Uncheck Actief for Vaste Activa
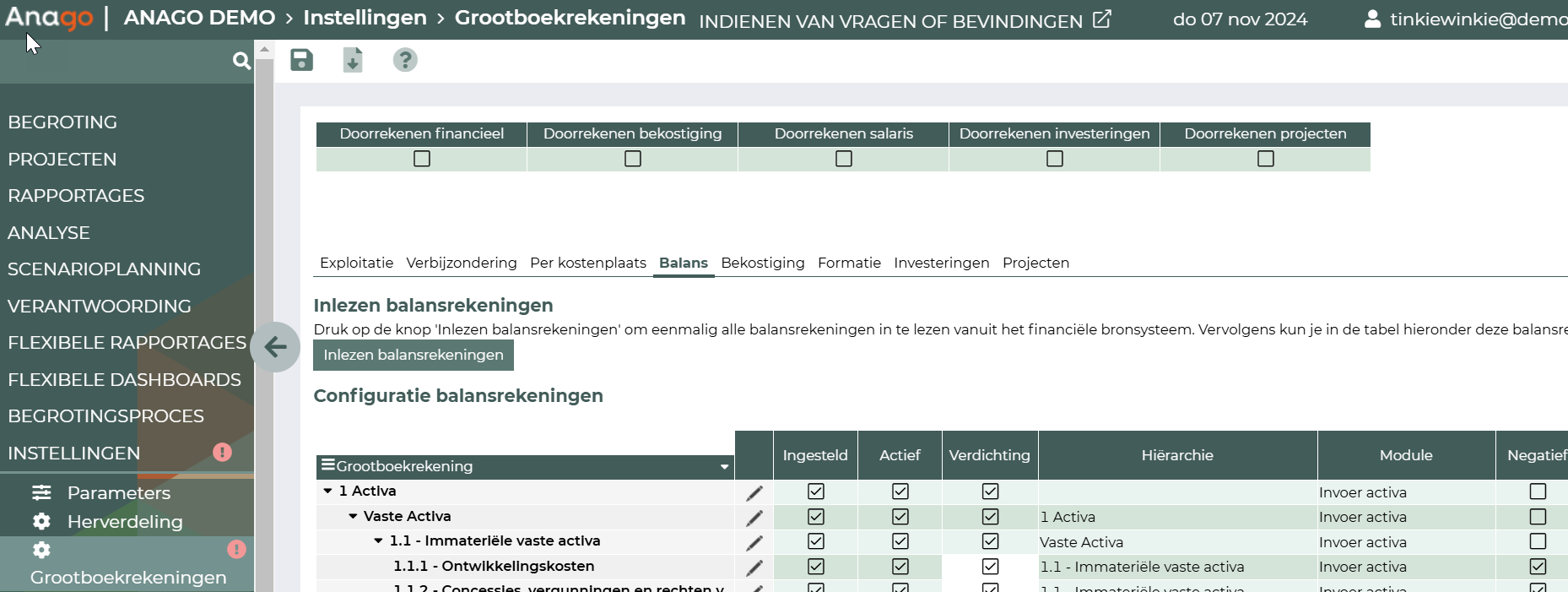 (x=900, y=517)
